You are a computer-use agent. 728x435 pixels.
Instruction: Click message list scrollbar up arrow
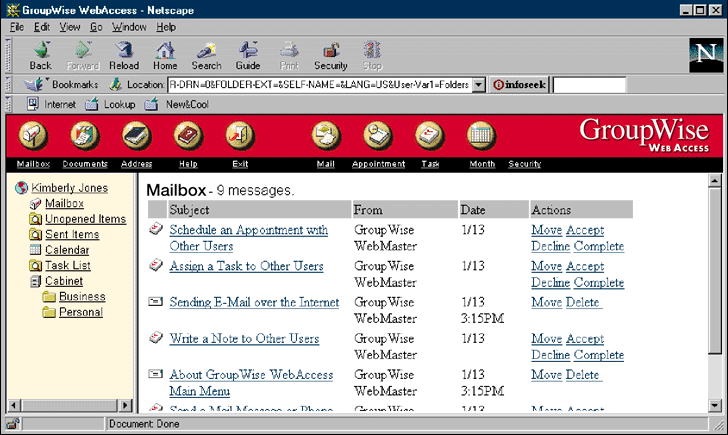pos(715,180)
